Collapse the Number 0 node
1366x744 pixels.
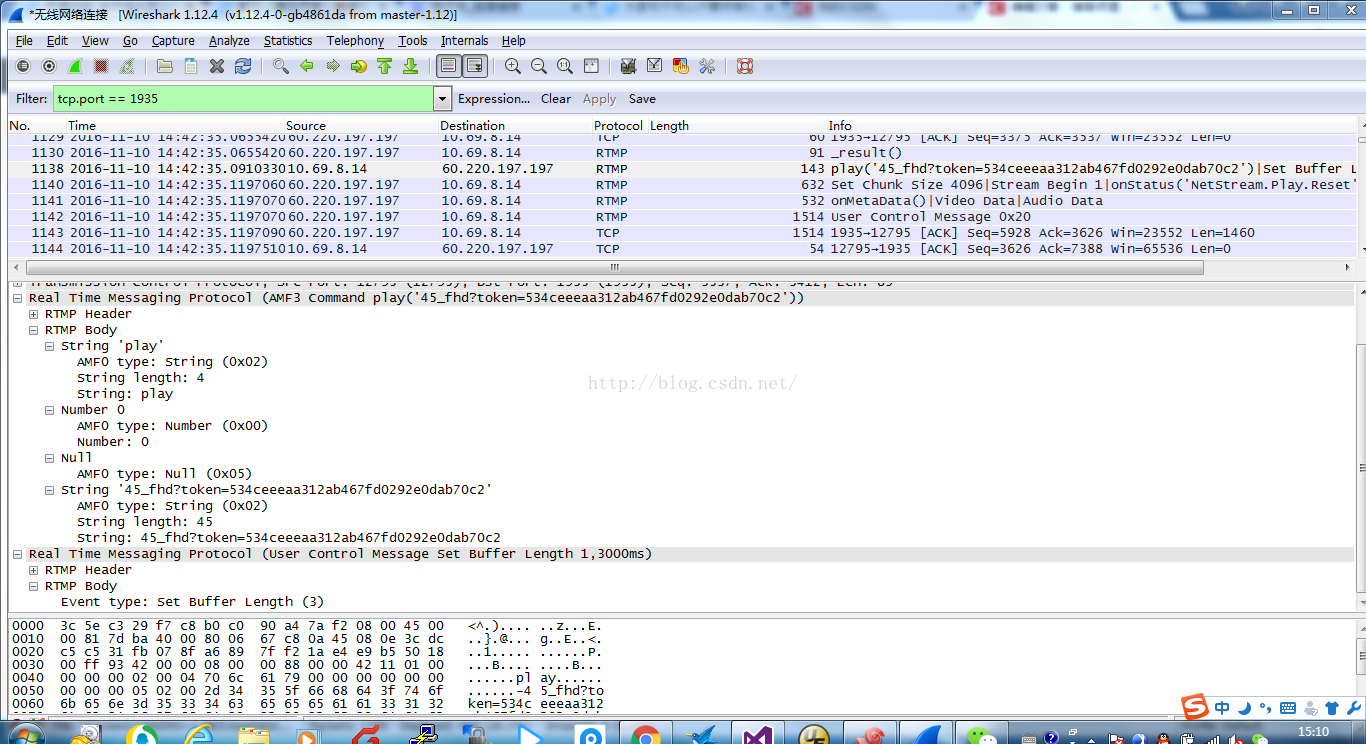coord(50,410)
